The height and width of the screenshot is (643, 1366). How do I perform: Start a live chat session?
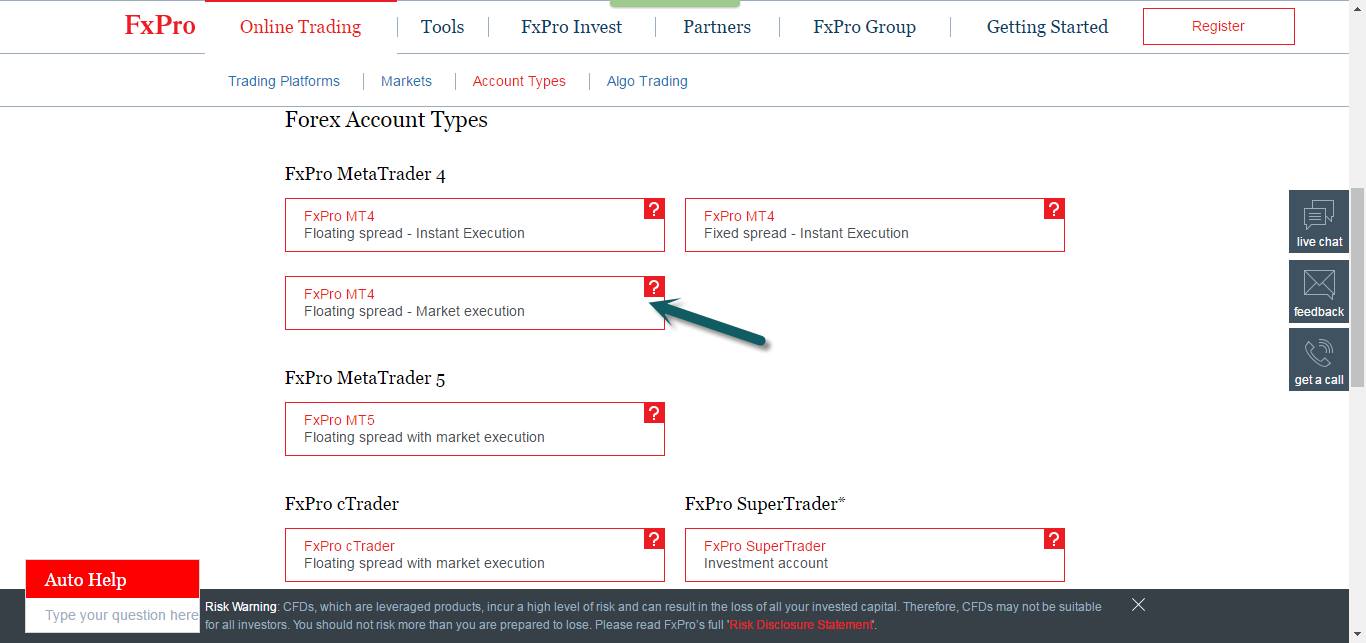(x=1319, y=221)
